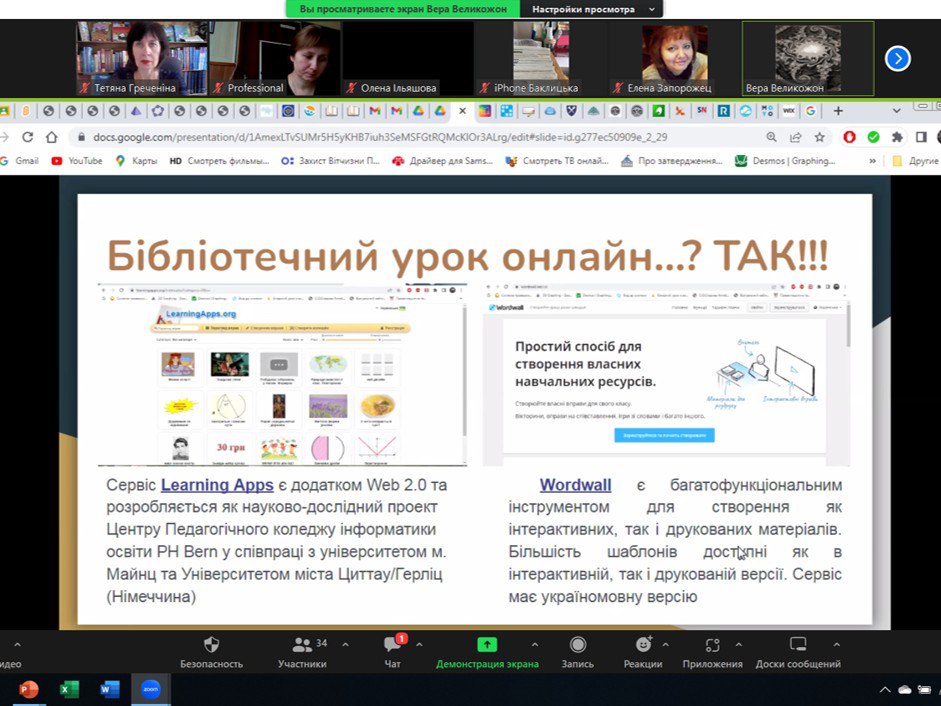Expand the arrow next to Share Screen

(534, 644)
